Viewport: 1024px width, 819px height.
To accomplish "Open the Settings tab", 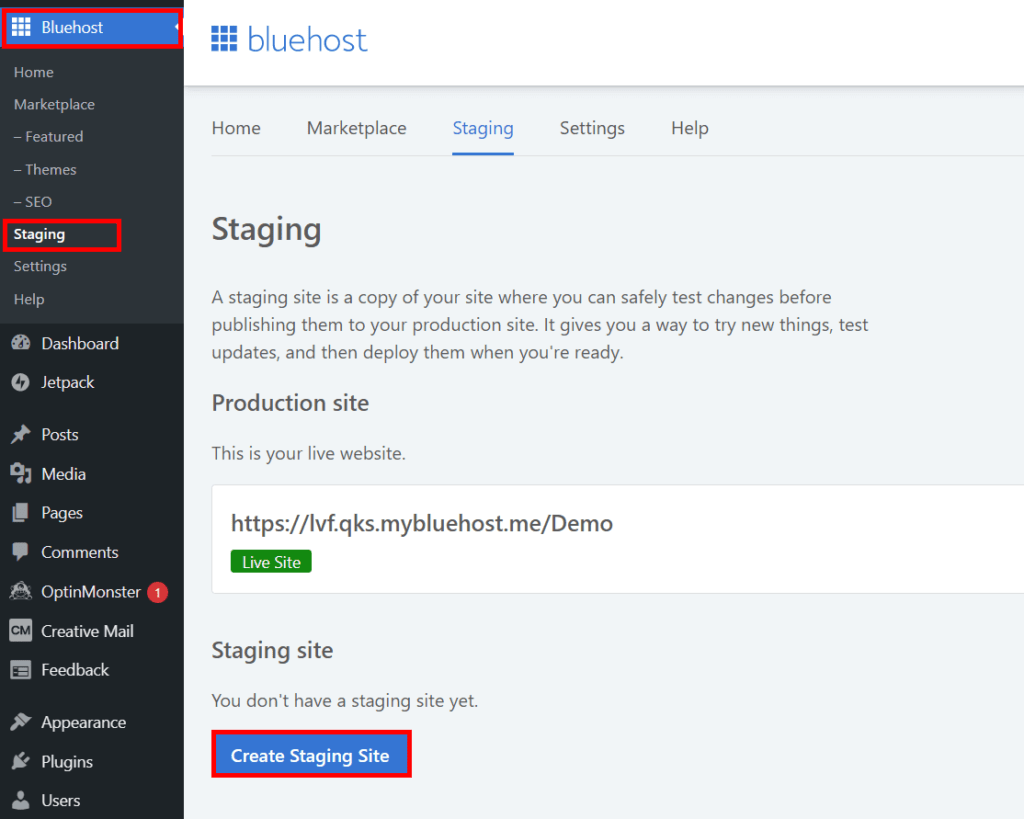I will click(592, 129).
